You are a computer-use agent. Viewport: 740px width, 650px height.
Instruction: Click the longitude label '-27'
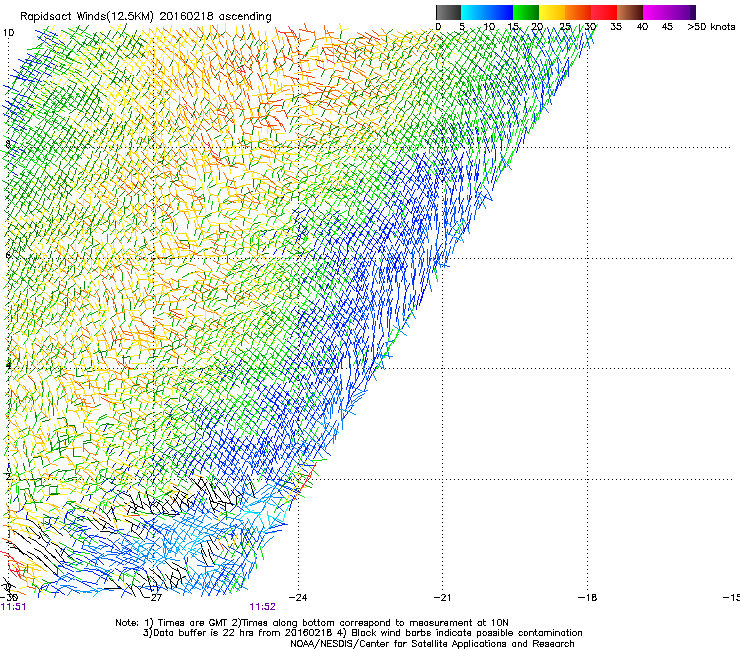(154, 597)
